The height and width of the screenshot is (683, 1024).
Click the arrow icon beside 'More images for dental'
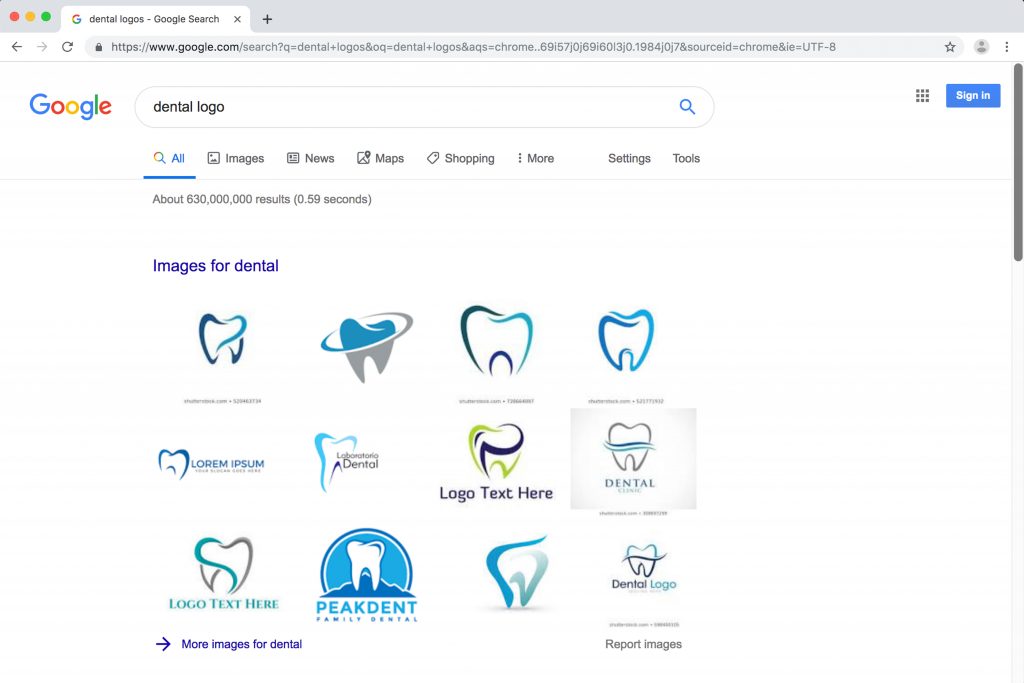pos(163,644)
